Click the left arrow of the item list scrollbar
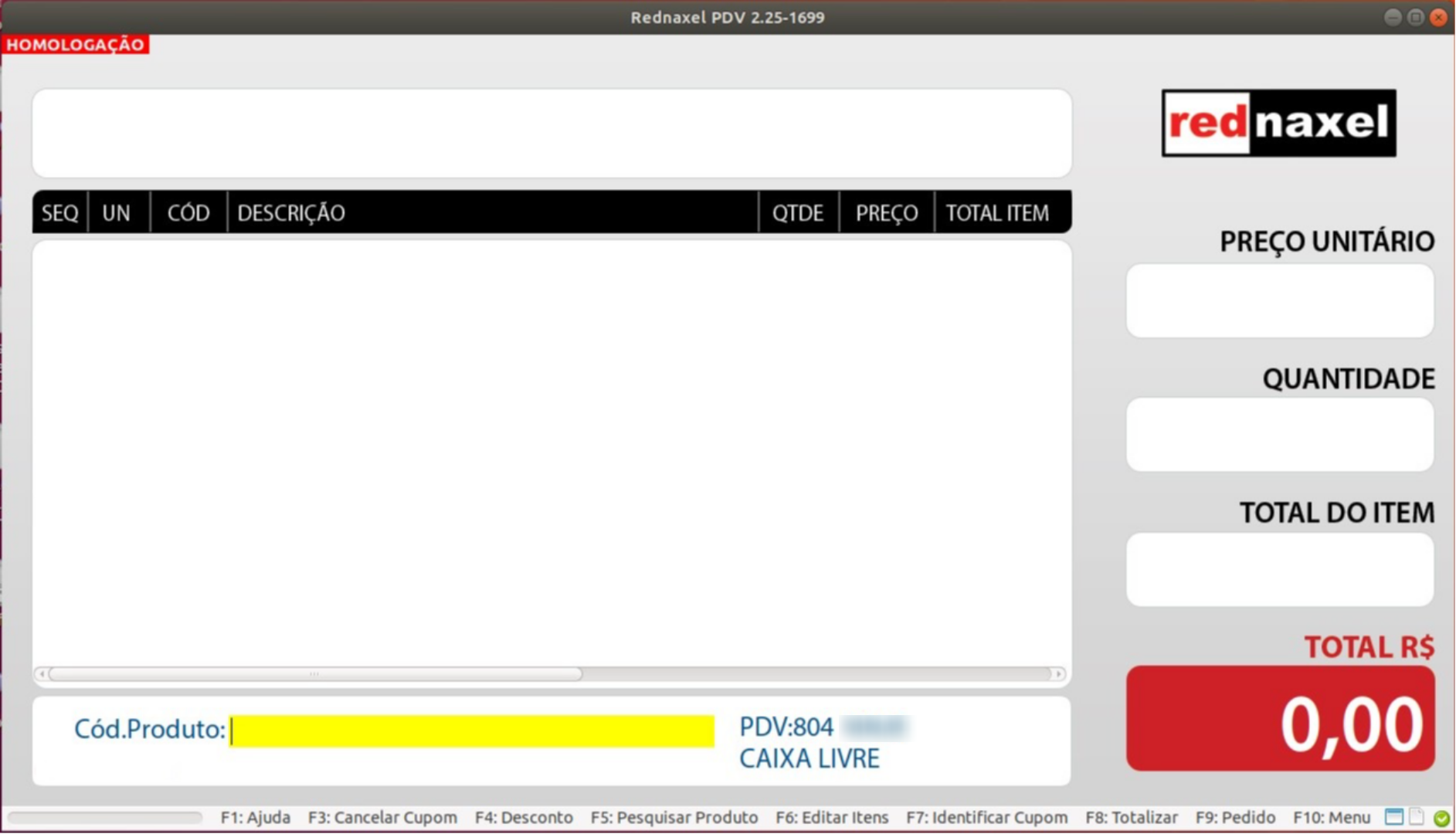Viewport: 1456px width, 834px height. [40, 673]
